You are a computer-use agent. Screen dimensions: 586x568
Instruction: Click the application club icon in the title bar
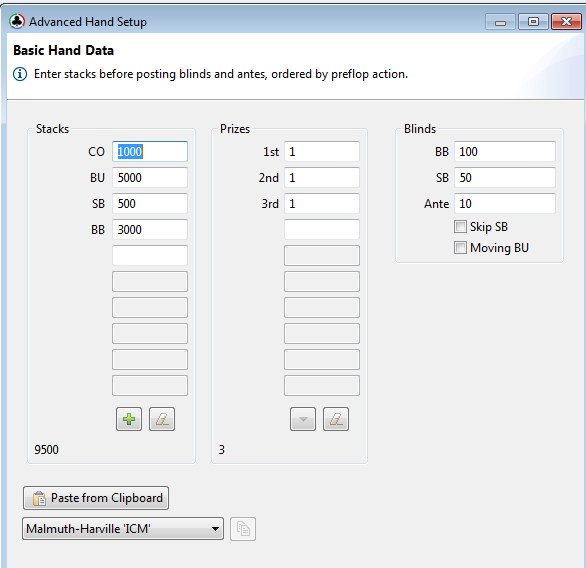[x=17, y=21]
